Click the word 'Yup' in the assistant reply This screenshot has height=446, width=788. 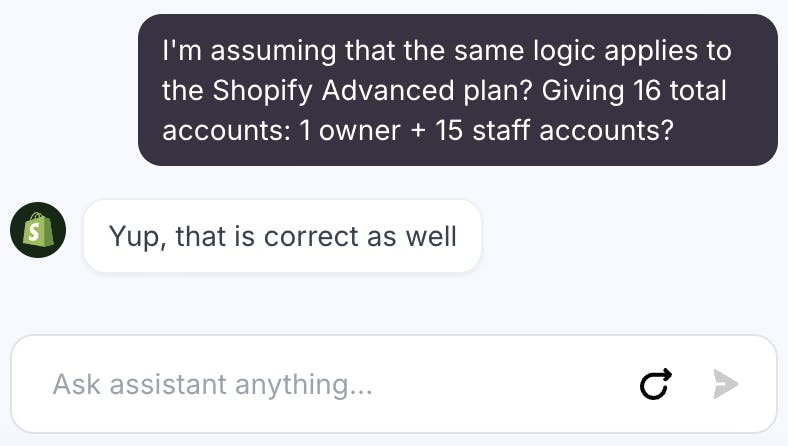(x=133, y=236)
